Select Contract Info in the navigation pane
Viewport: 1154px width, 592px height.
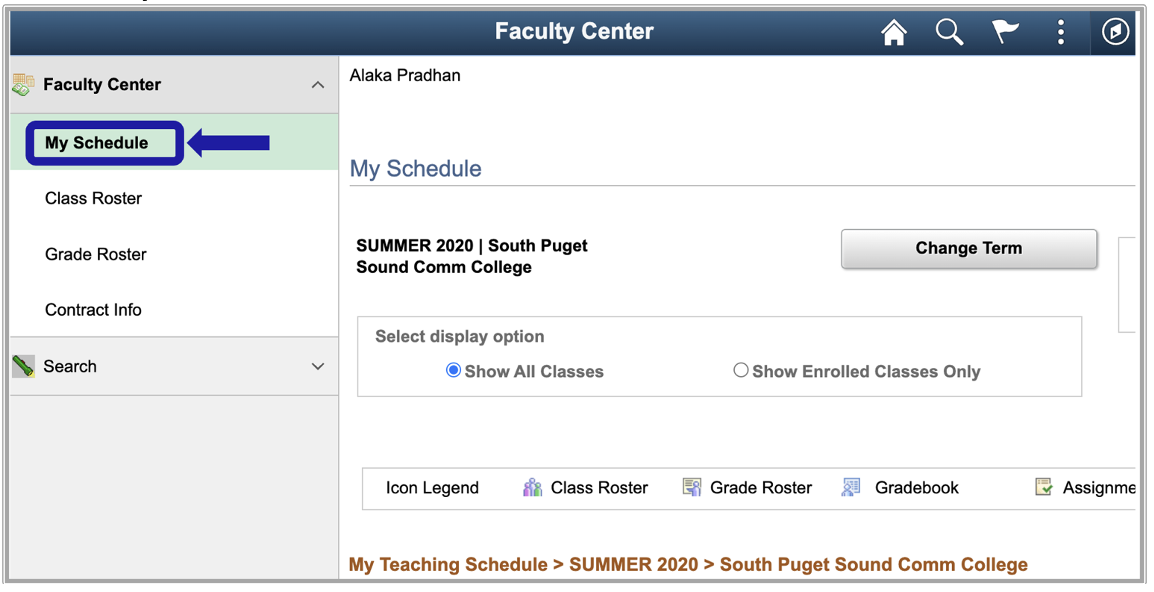point(93,309)
